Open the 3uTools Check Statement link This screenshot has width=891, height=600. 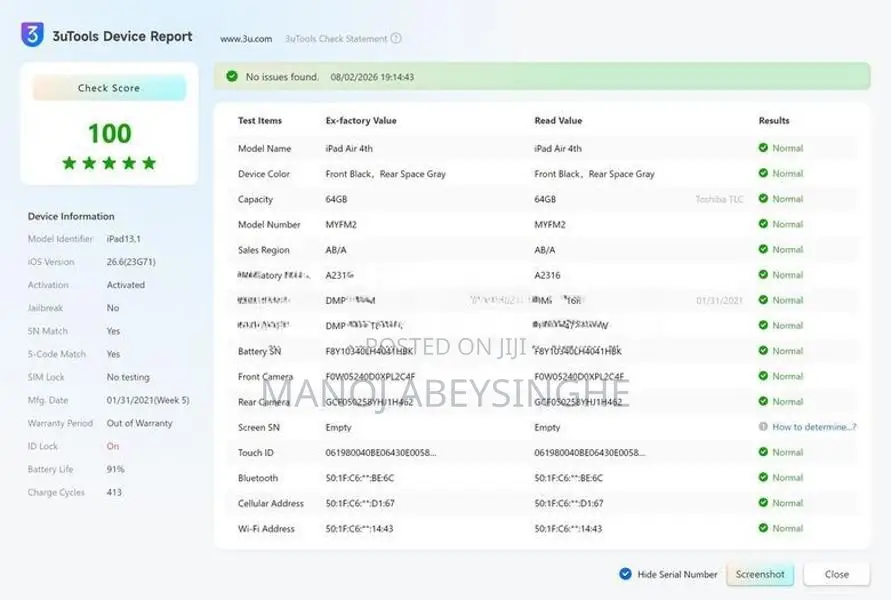pos(336,39)
